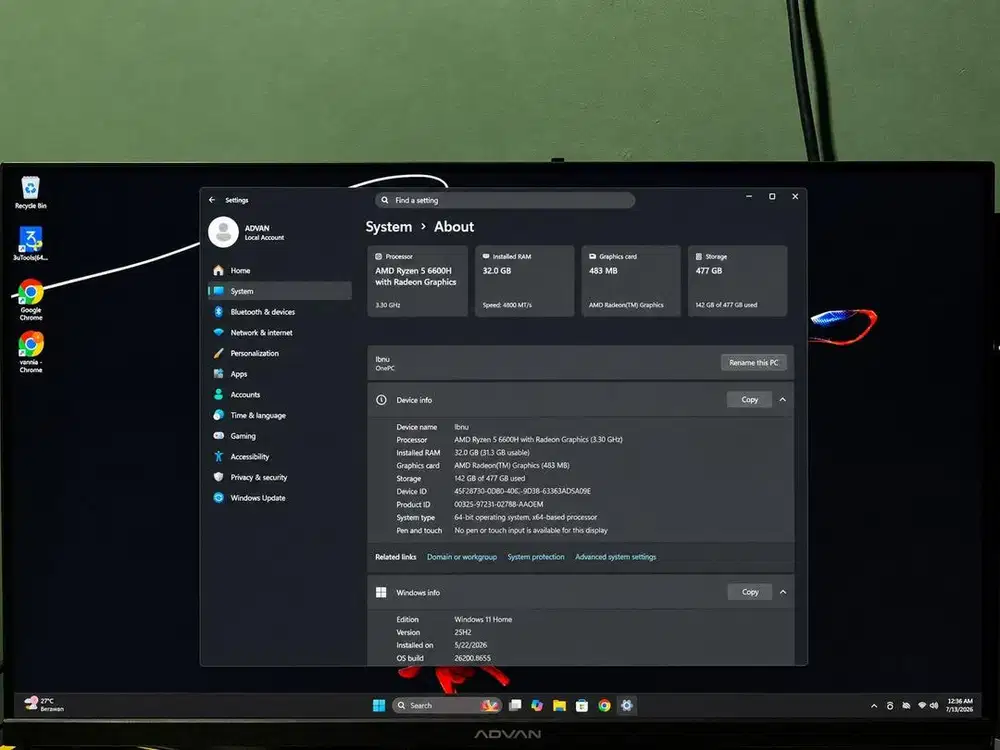Copy the Device info details
Image resolution: width=1000 pixels, height=750 pixels.
coord(749,400)
